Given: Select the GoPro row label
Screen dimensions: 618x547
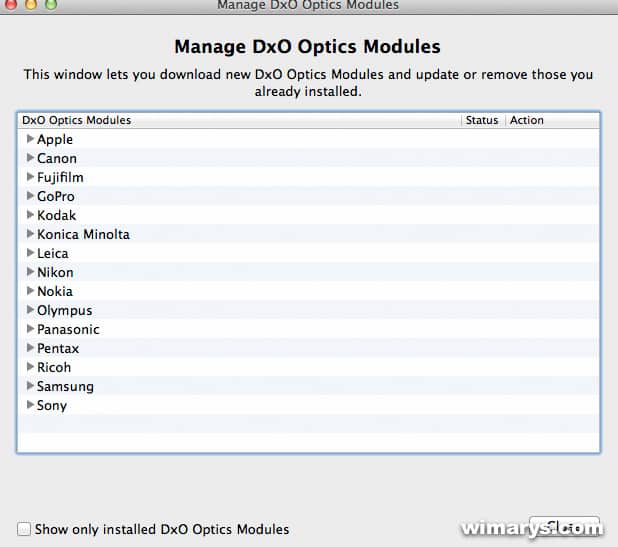Looking at the screenshot, I should [56, 196].
